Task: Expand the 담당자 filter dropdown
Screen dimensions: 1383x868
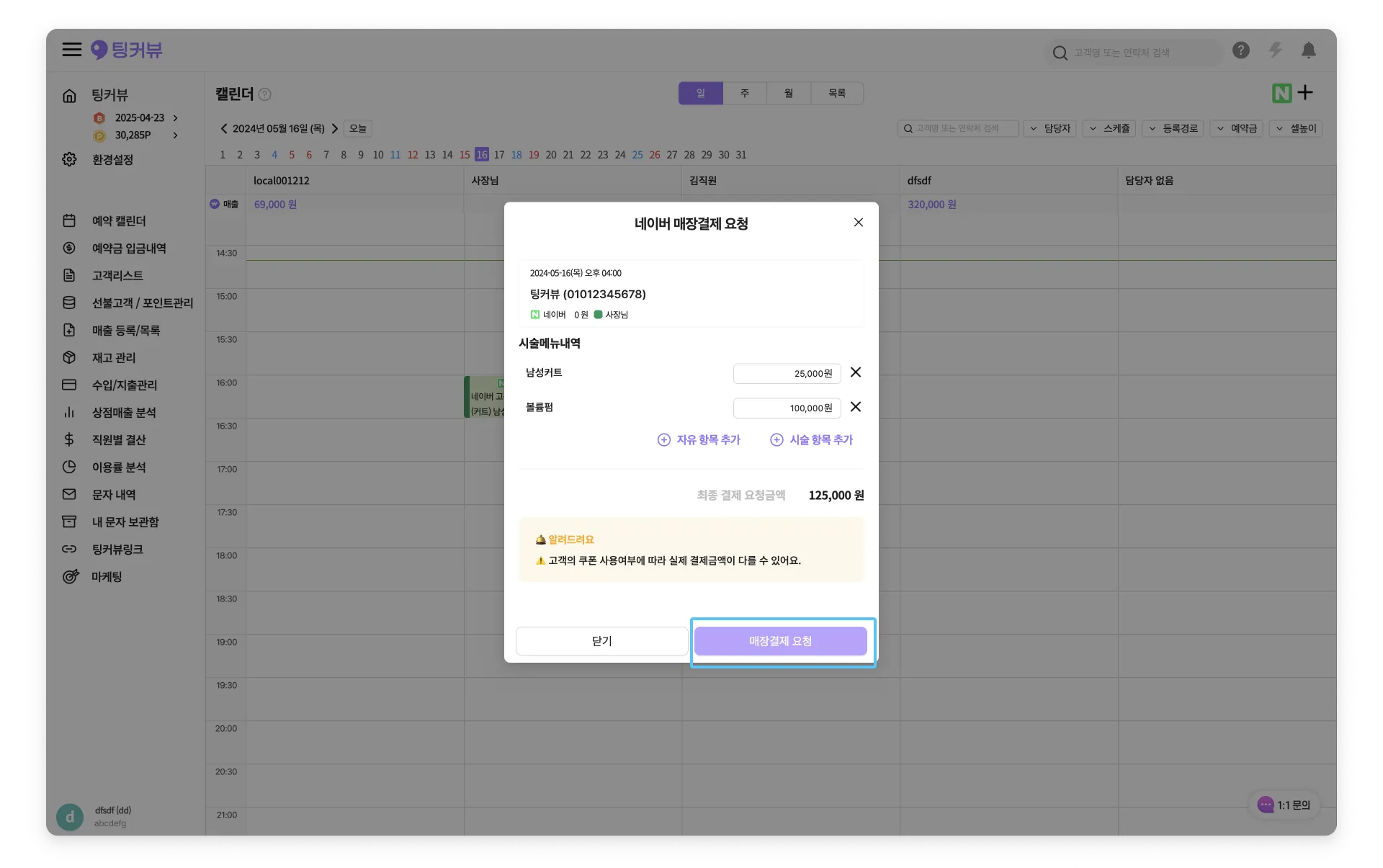Action: (1049, 128)
